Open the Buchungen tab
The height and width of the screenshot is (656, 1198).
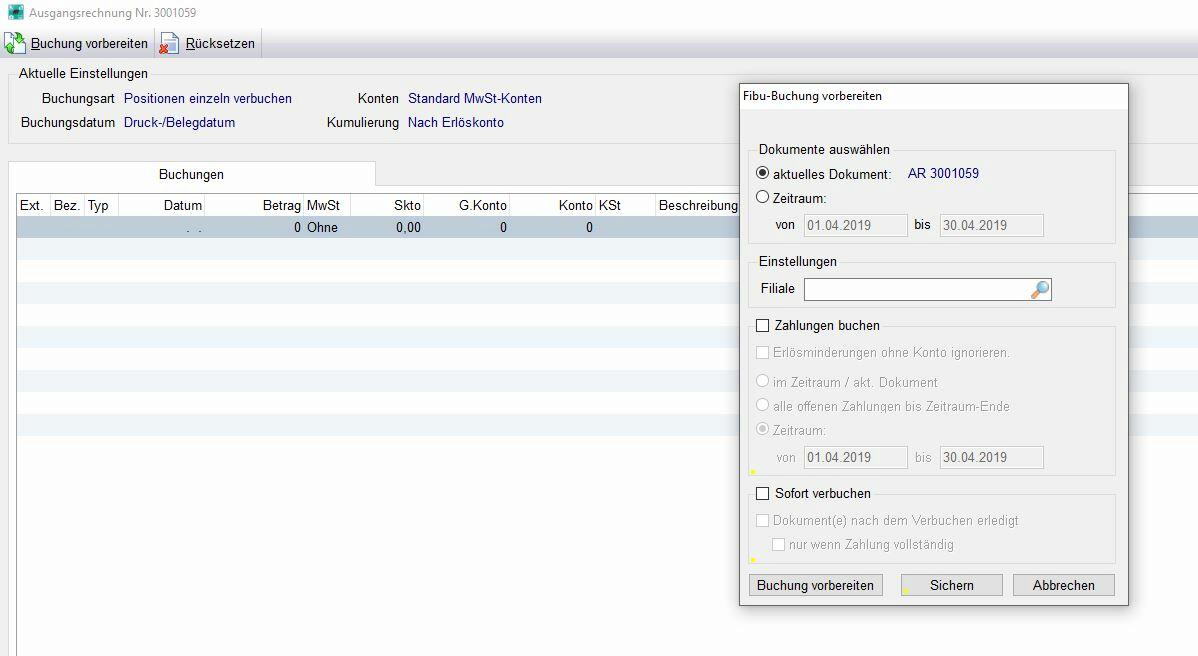point(191,174)
